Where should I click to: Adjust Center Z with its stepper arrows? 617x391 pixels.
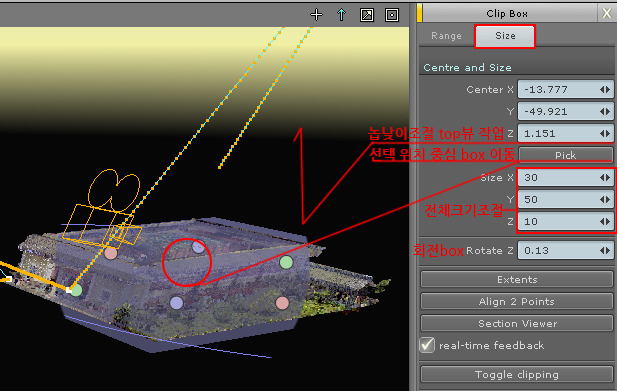pyautogui.click(x=605, y=133)
